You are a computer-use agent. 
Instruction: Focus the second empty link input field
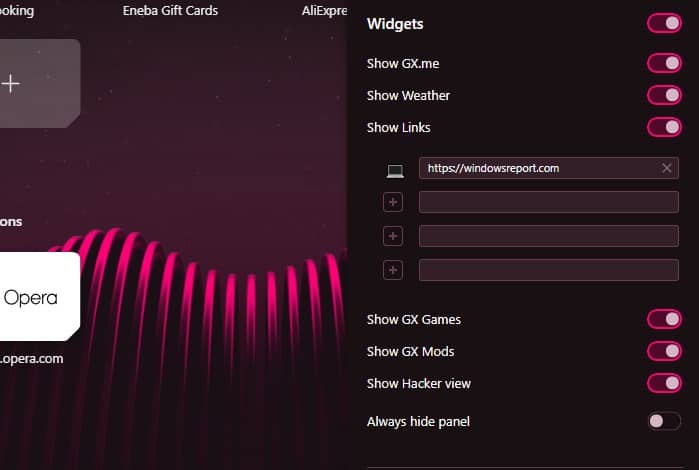click(549, 202)
